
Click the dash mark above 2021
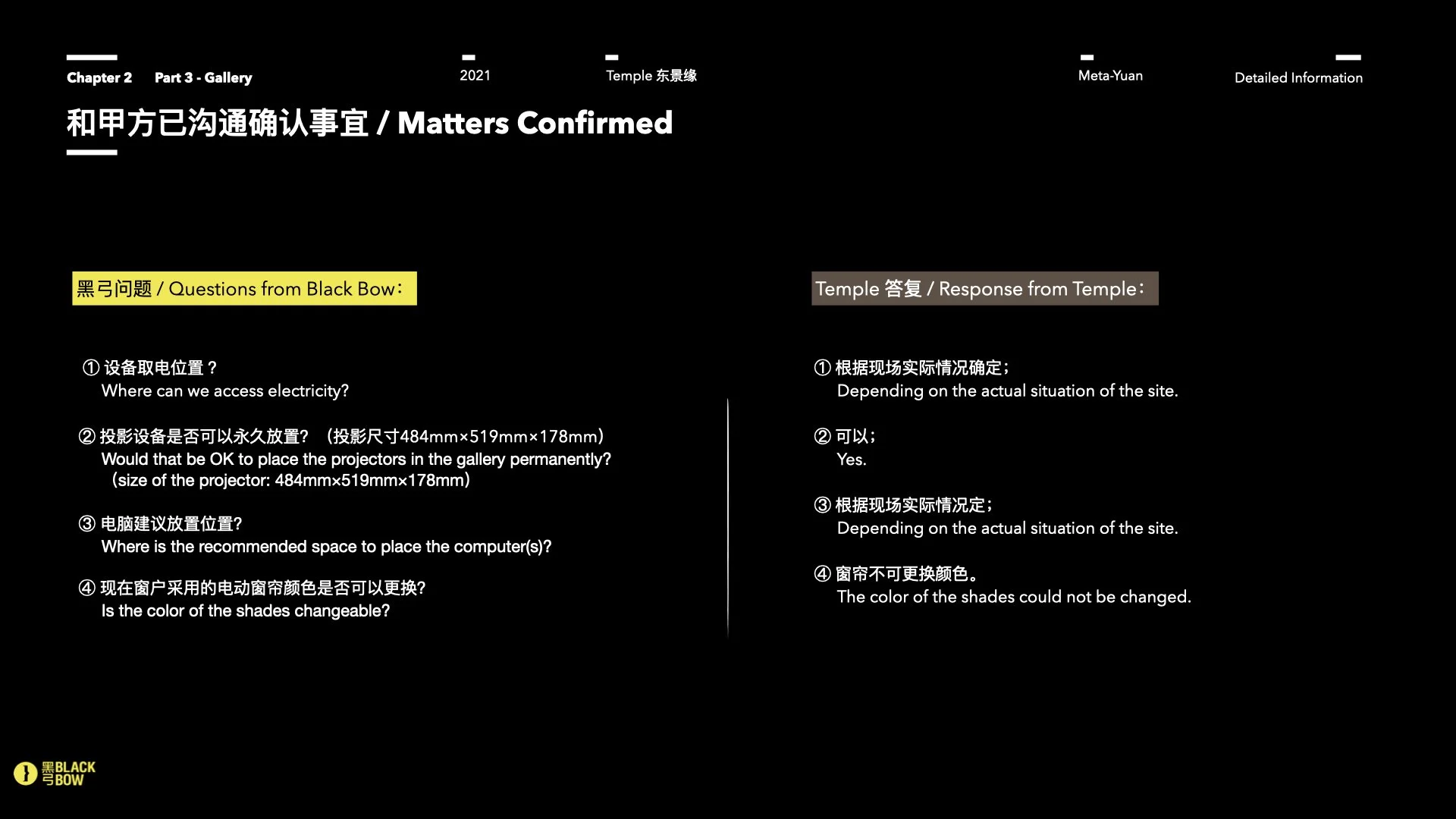click(x=468, y=57)
